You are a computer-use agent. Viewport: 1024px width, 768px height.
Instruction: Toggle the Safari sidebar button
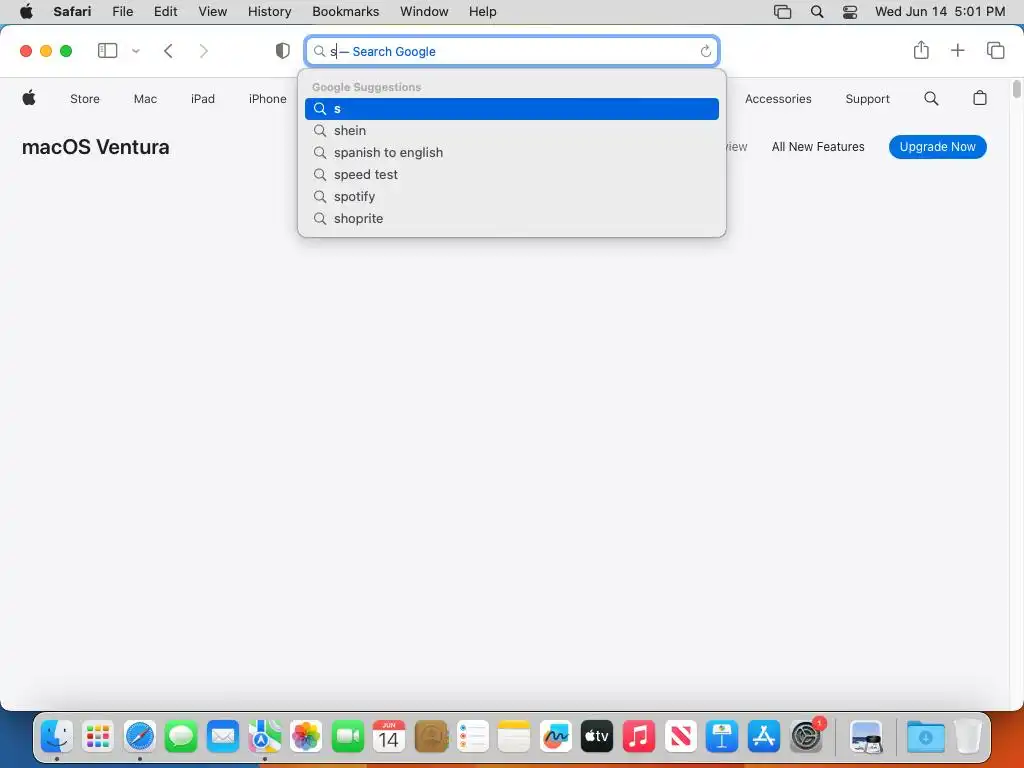click(107, 50)
